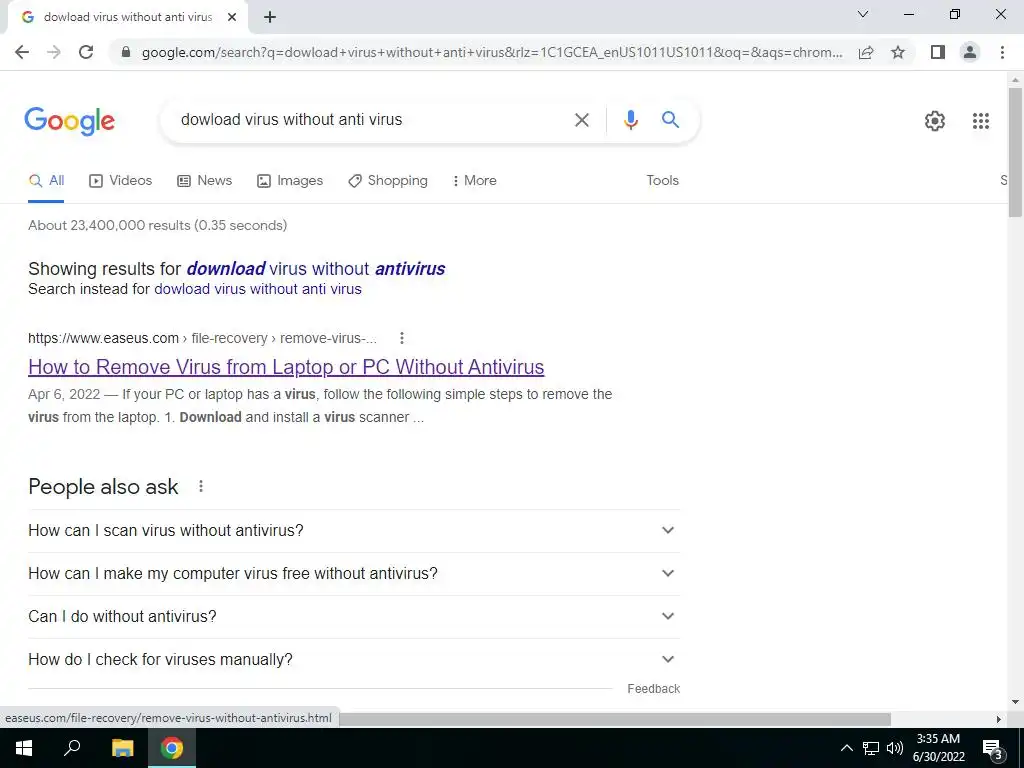1024x768 pixels.
Task: Open the More search filters dropdown
Action: [x=474, y=181]
